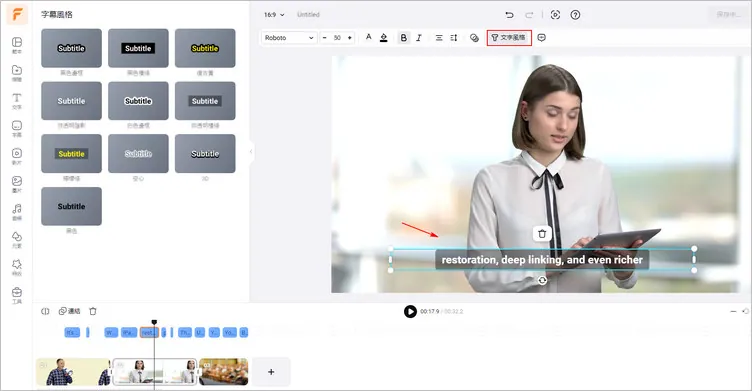Click rotate handle below subtitle text box
This screenshot has width=752, height=391.
(x=542, y=280)
